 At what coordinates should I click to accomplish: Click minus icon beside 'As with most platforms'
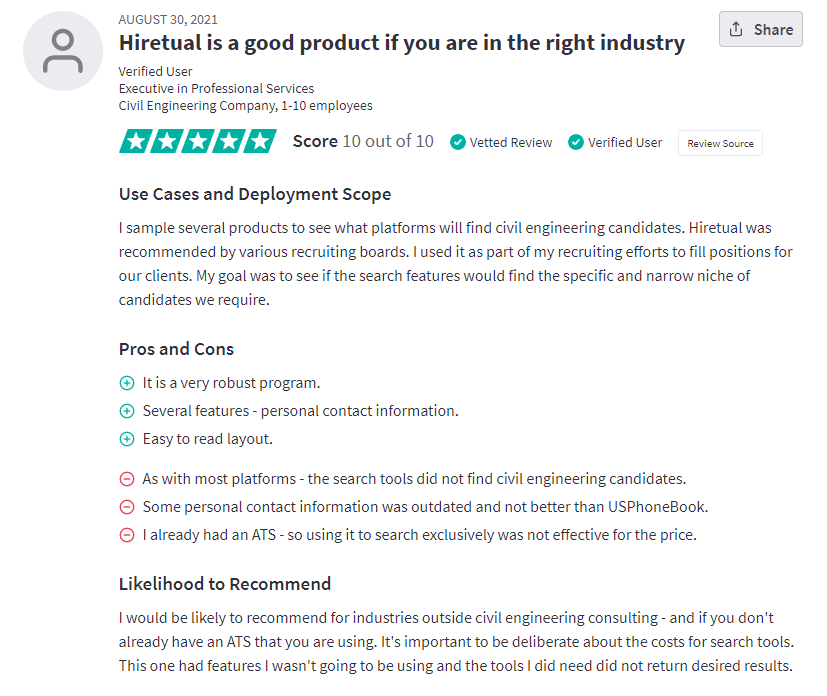(127, 479)
